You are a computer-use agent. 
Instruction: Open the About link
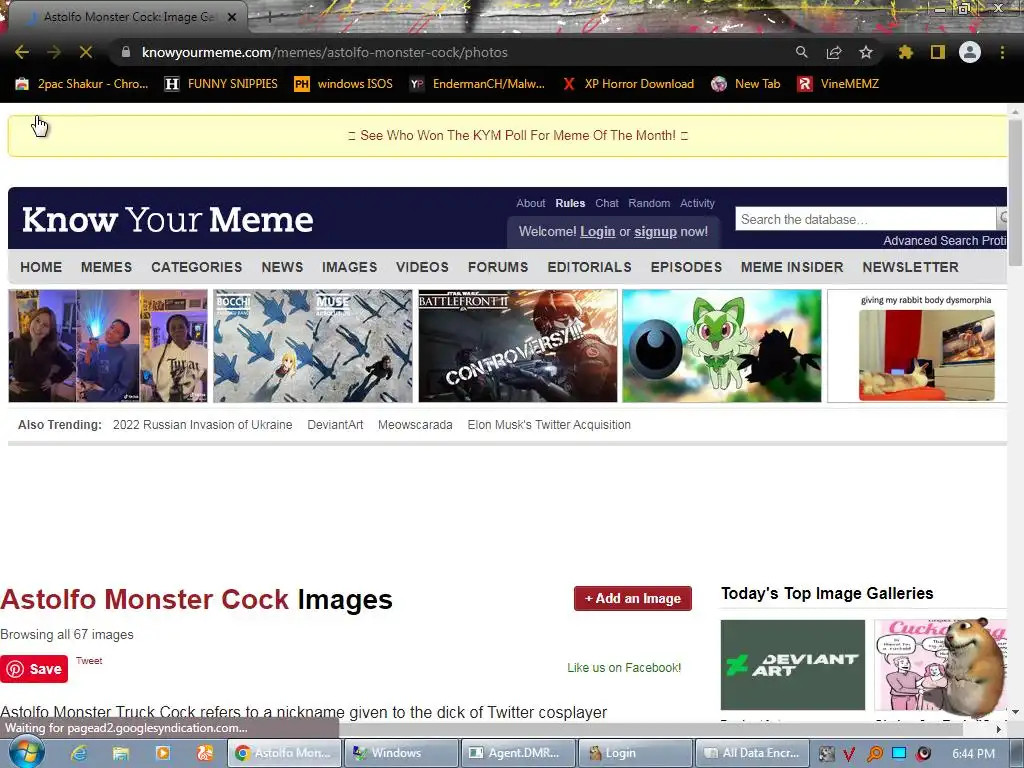pos(530,203)
